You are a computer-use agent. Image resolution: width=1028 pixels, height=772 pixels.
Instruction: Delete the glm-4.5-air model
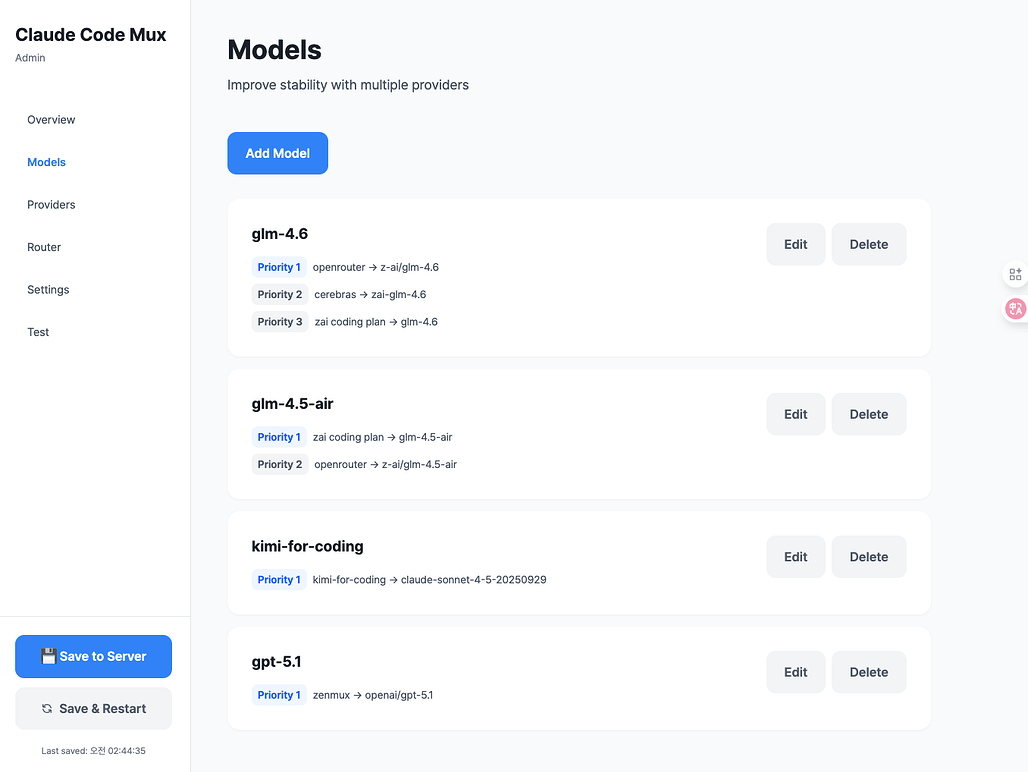point(868,414)
